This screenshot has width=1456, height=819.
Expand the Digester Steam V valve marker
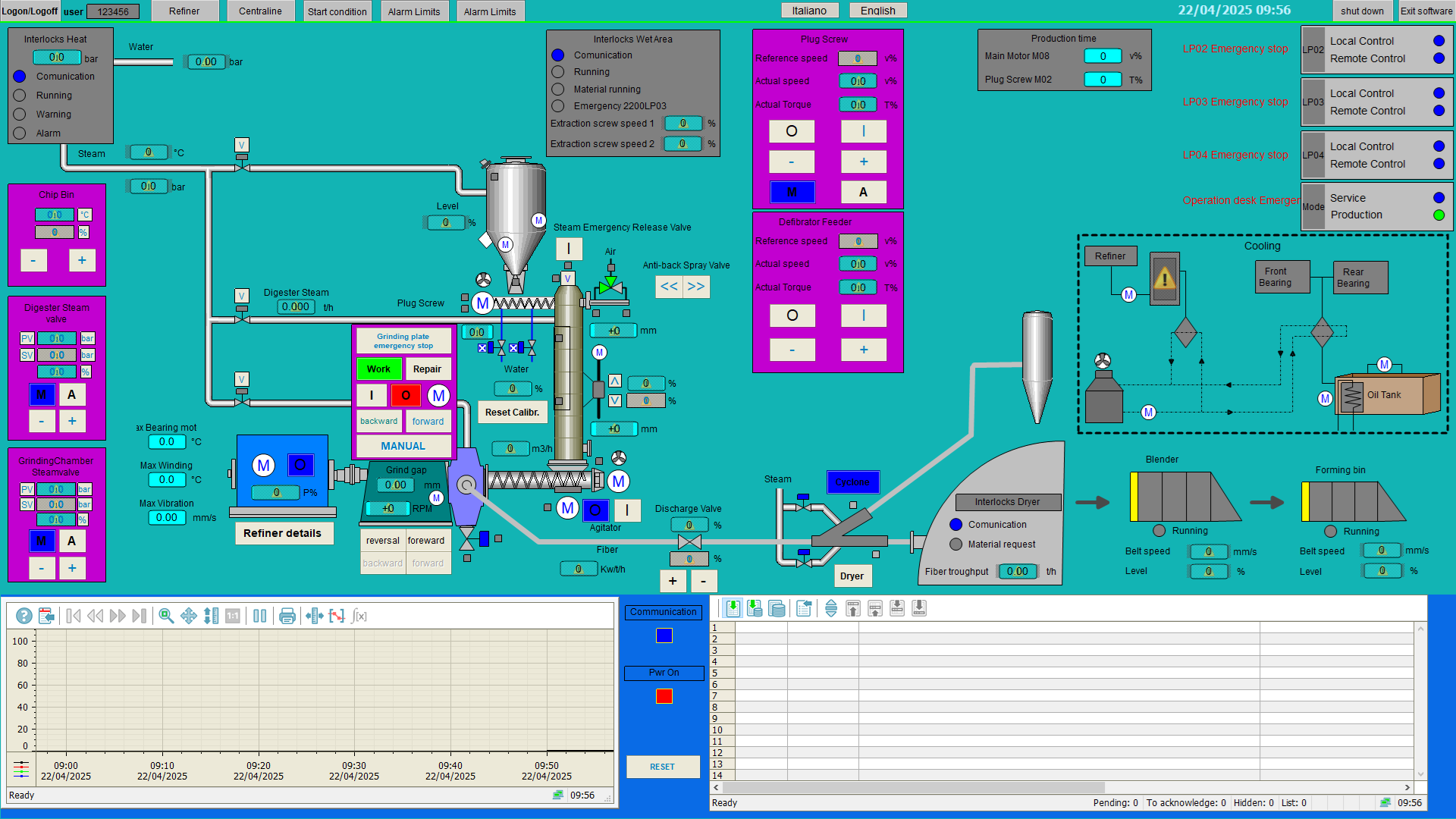coord(241,296)
